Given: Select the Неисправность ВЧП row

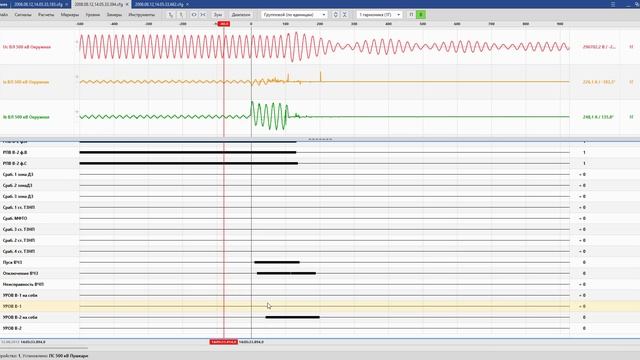Looking at the screenshot, I should click(x=320, y=284).
